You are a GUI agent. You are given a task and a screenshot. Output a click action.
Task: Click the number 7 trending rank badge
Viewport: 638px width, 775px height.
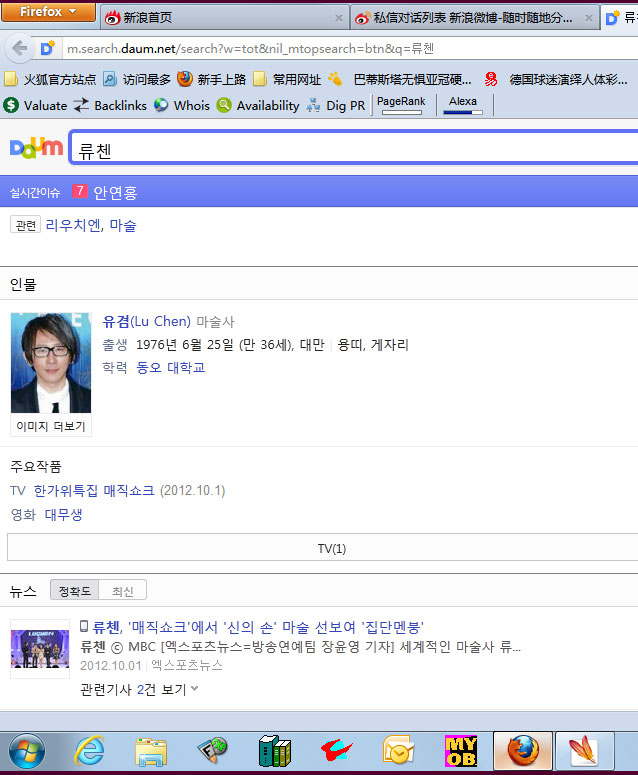pos(80,191)
